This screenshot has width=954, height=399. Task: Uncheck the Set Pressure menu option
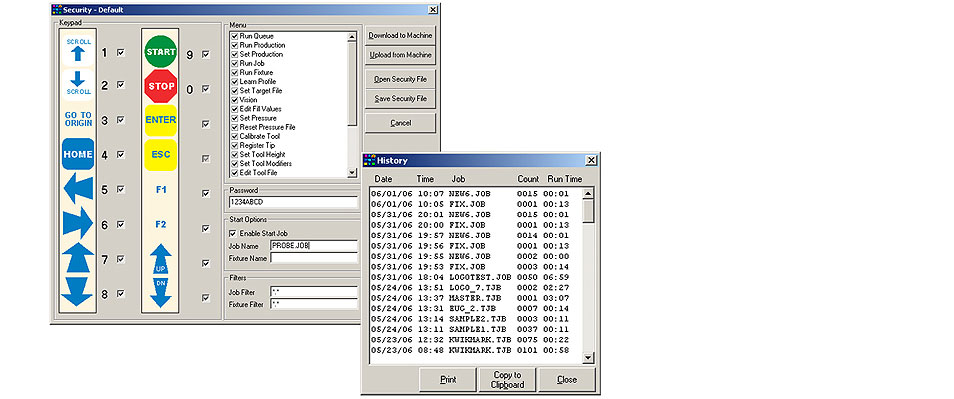234,119
